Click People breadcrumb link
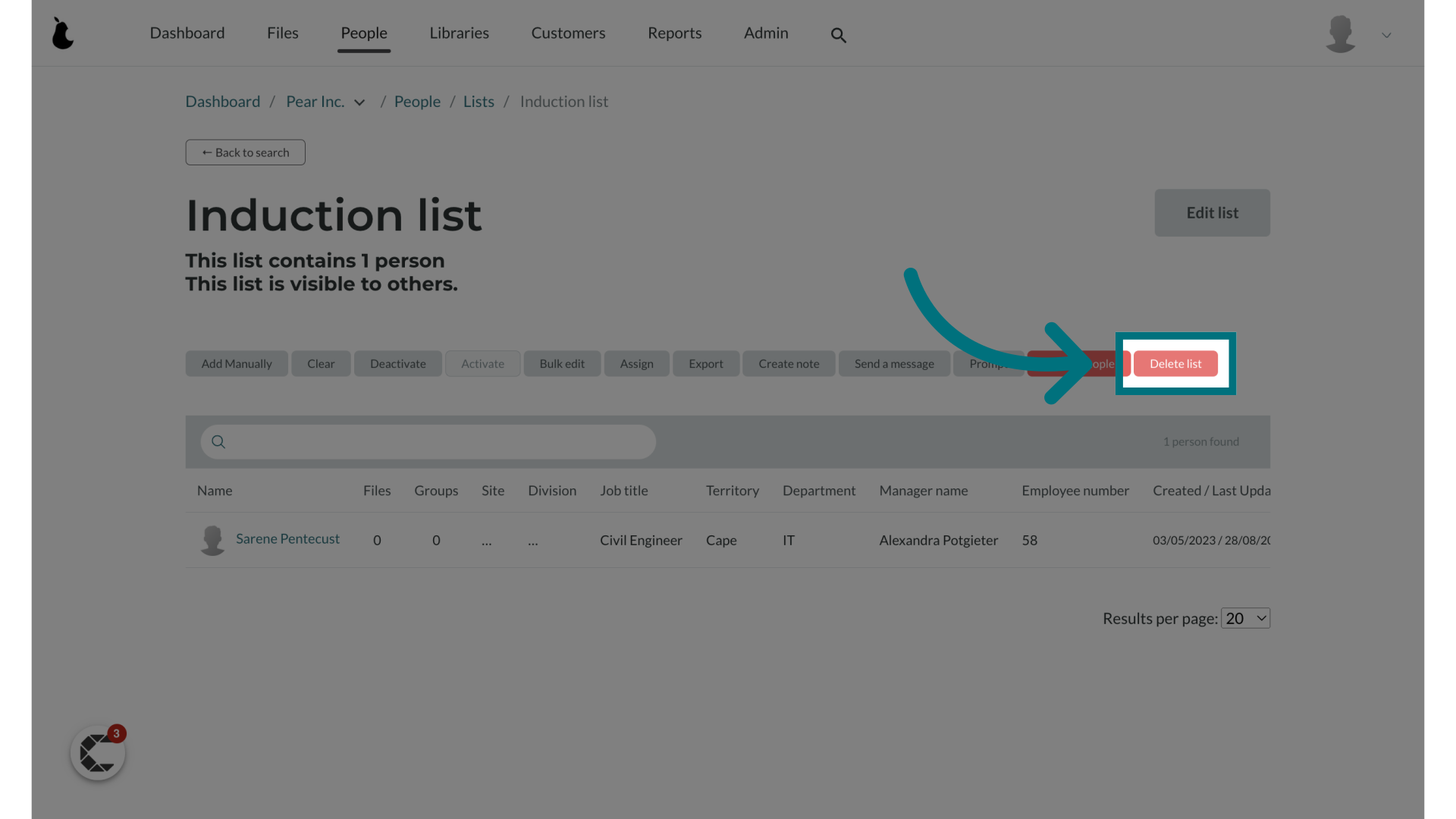Viewport: 1456px width, 819px height. (417, 102)
